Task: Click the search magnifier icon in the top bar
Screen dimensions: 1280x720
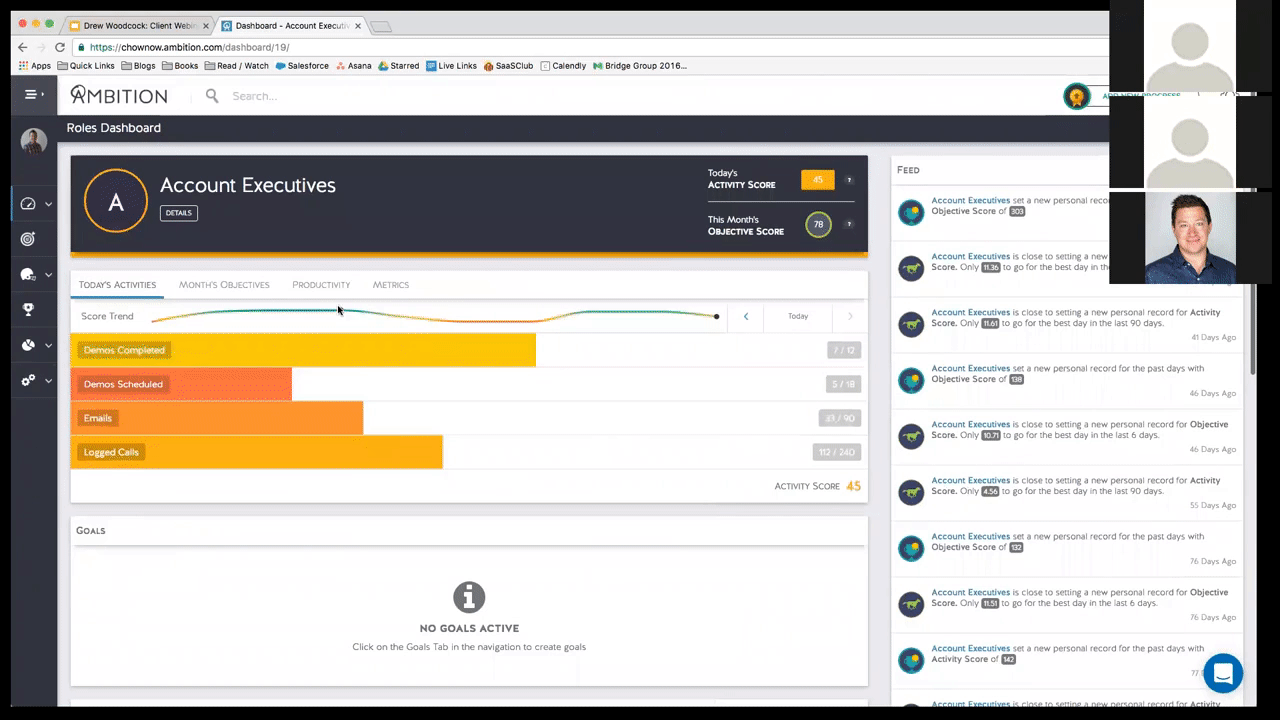Action: click(211, 95)
